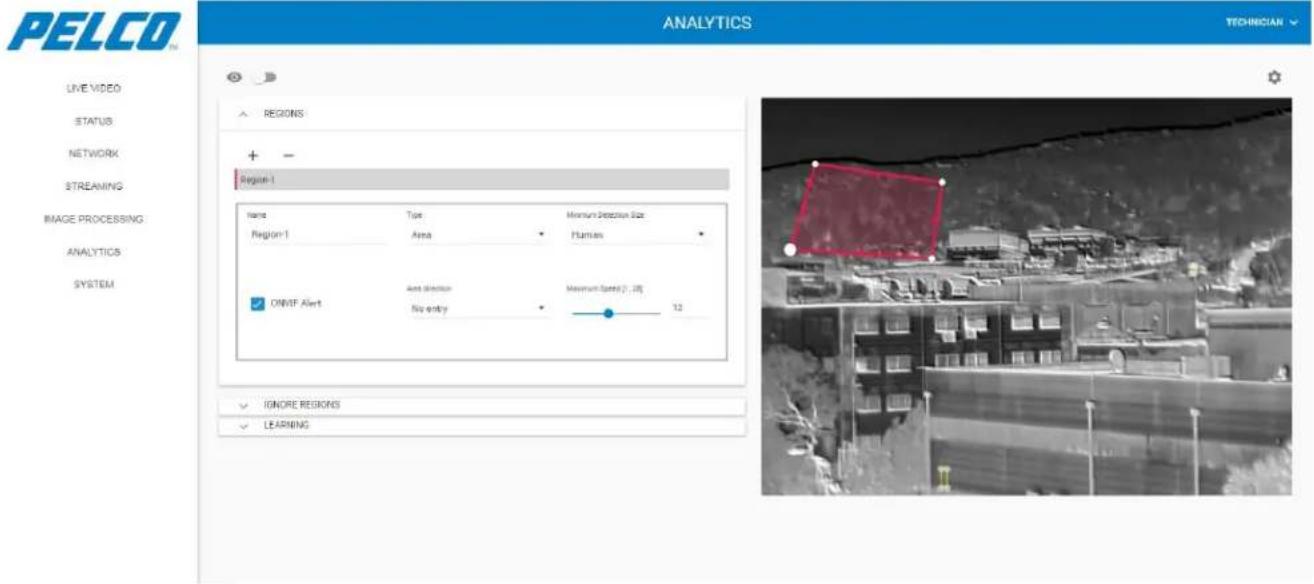Image resolution: width=1314 pixels, height=584 pixels.
Task: Open the Area direction dropdown
Action: 476,308
